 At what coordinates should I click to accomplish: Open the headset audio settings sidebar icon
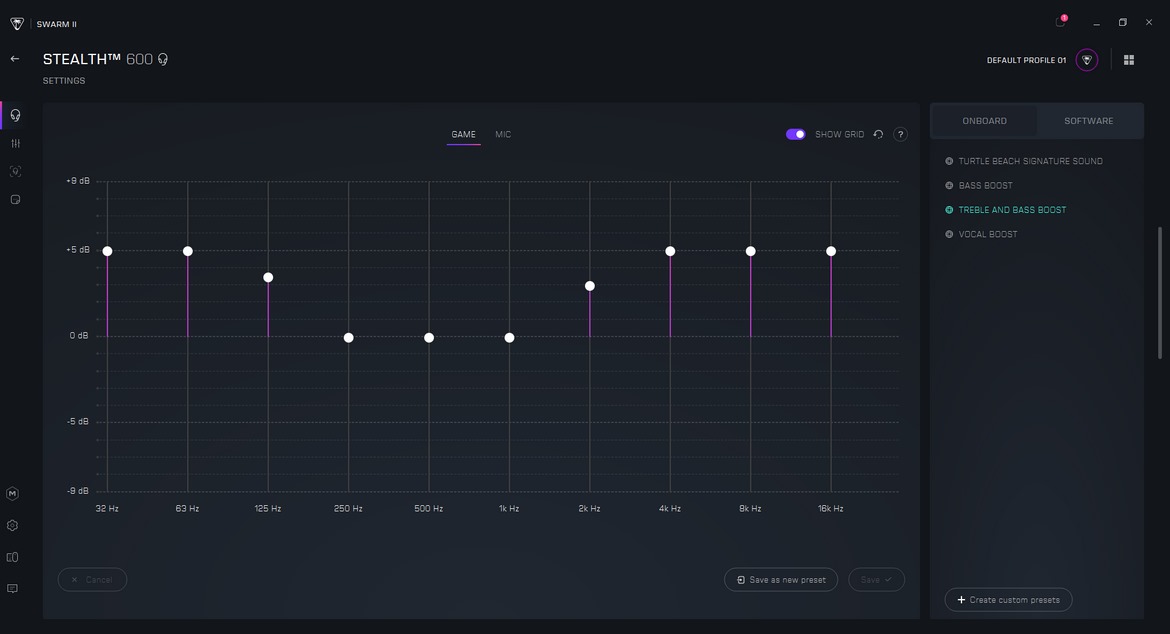click(15, 115)
